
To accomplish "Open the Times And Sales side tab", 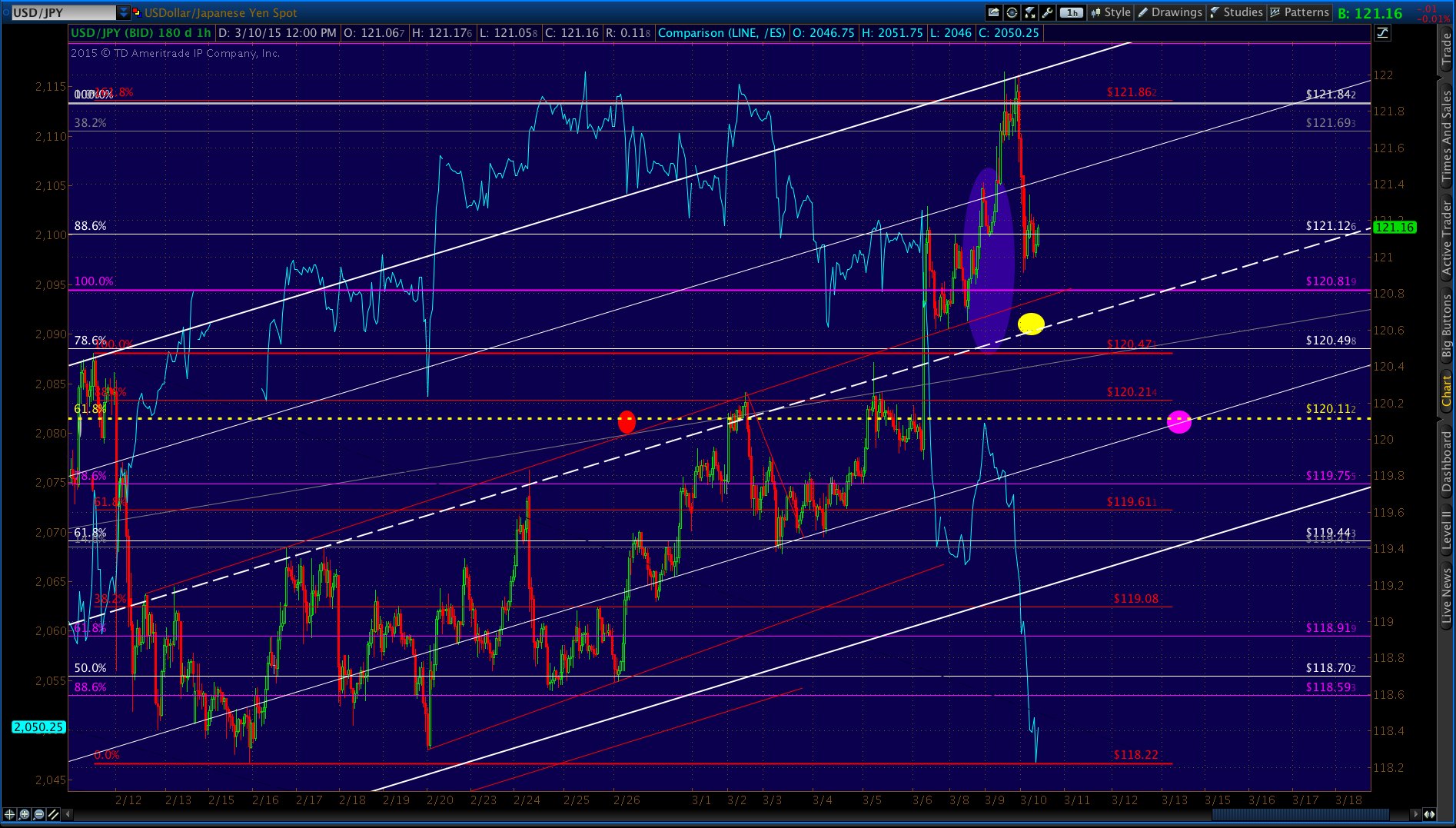I will click(1447, 135).
